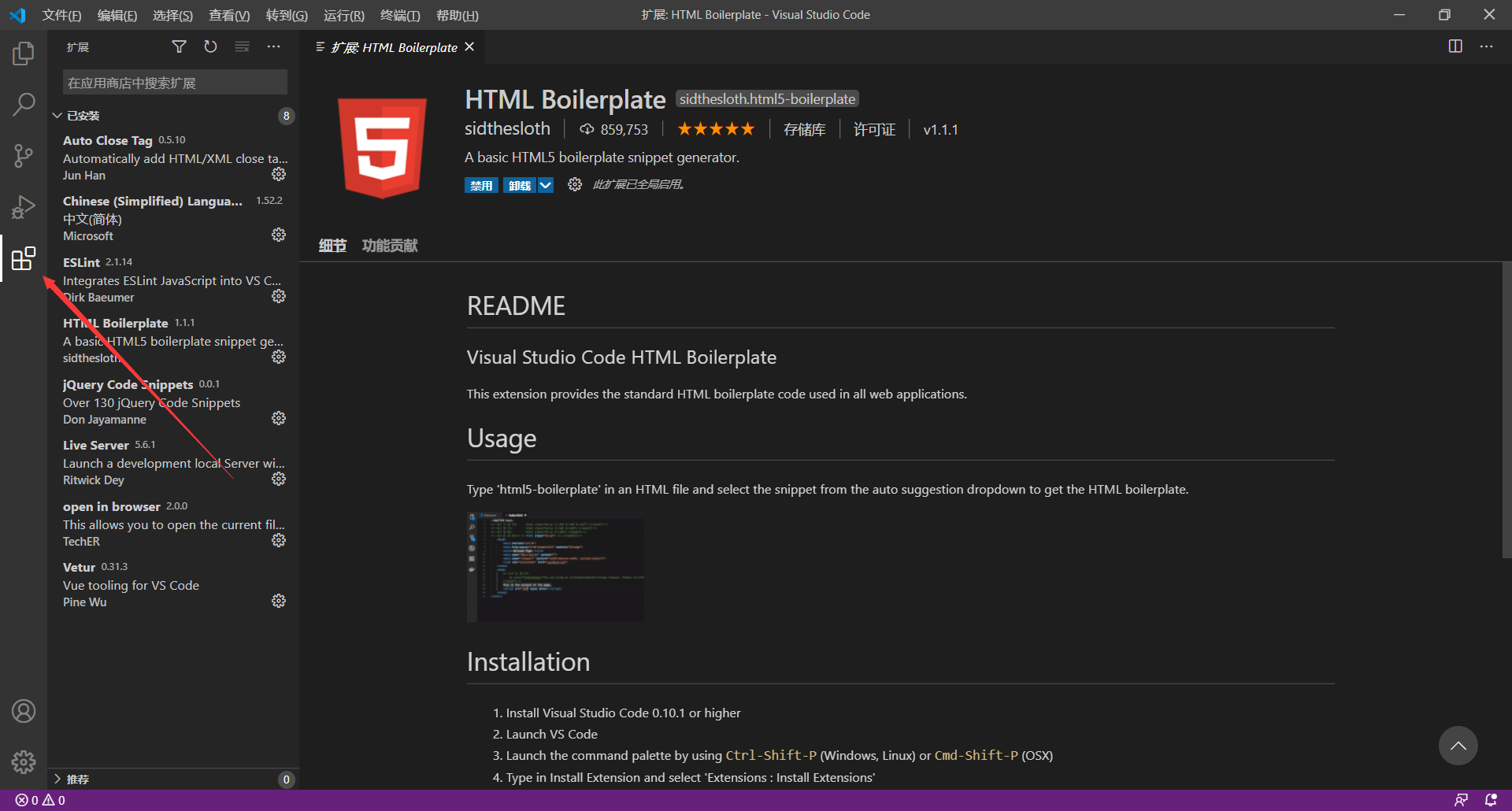This screenshot has width=1512, height=811.
Task: Click the Auto Close Tag manage gear
Action: (x=279, y=174)
